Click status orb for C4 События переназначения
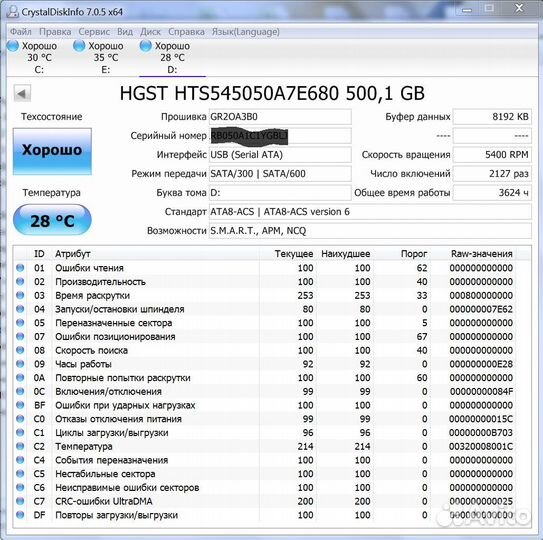This screenshot has width=543, height=540. (20, 460)
